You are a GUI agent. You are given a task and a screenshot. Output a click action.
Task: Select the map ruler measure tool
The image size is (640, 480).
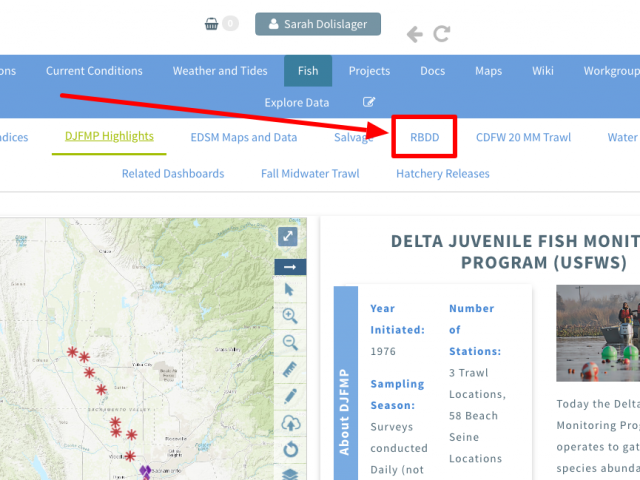pos(290,369)
